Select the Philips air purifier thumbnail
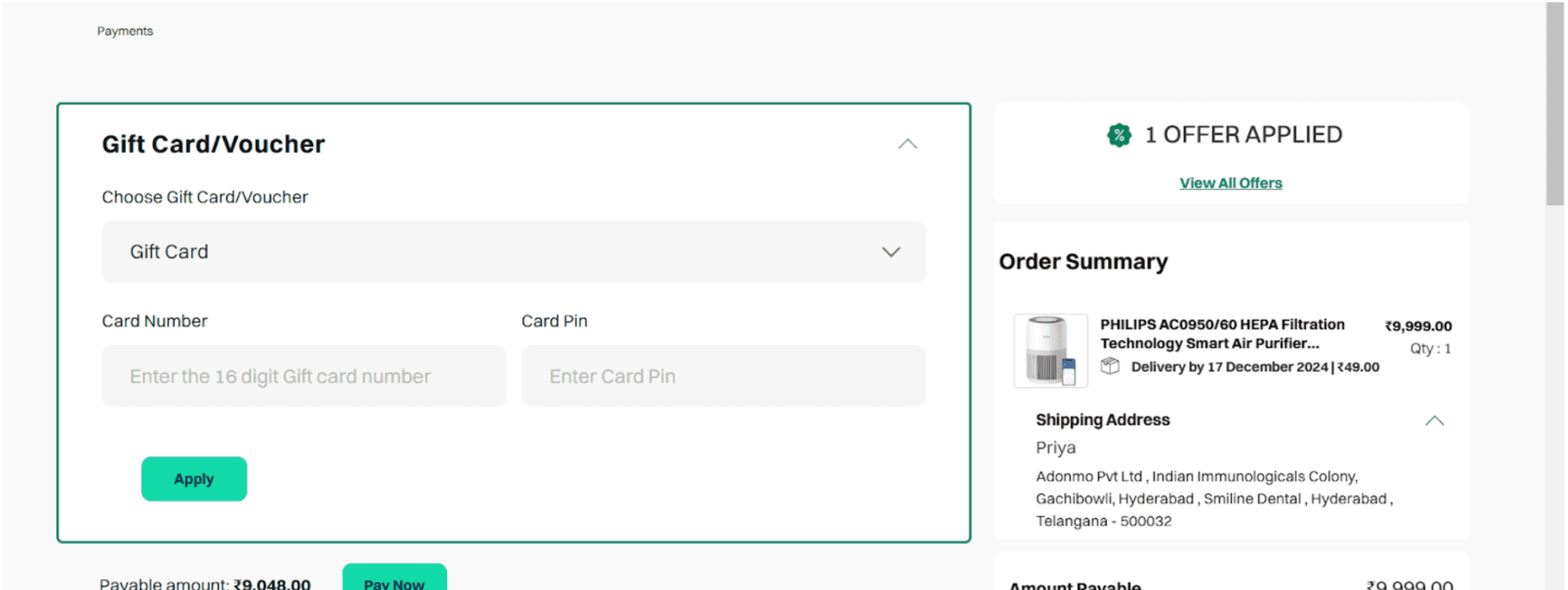 [x=1050, y=350]
